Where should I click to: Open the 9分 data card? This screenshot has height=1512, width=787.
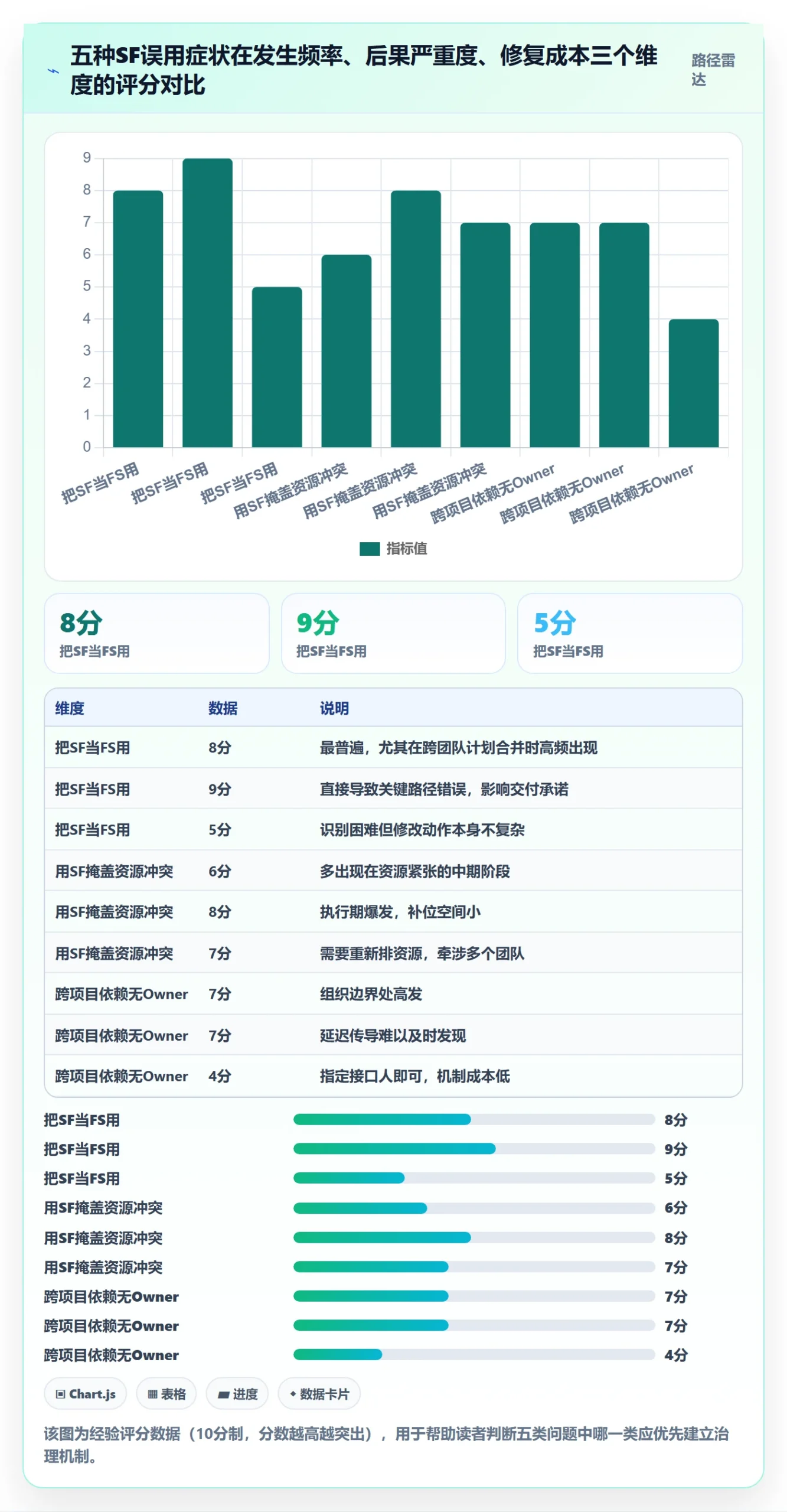tap(393, 633)
